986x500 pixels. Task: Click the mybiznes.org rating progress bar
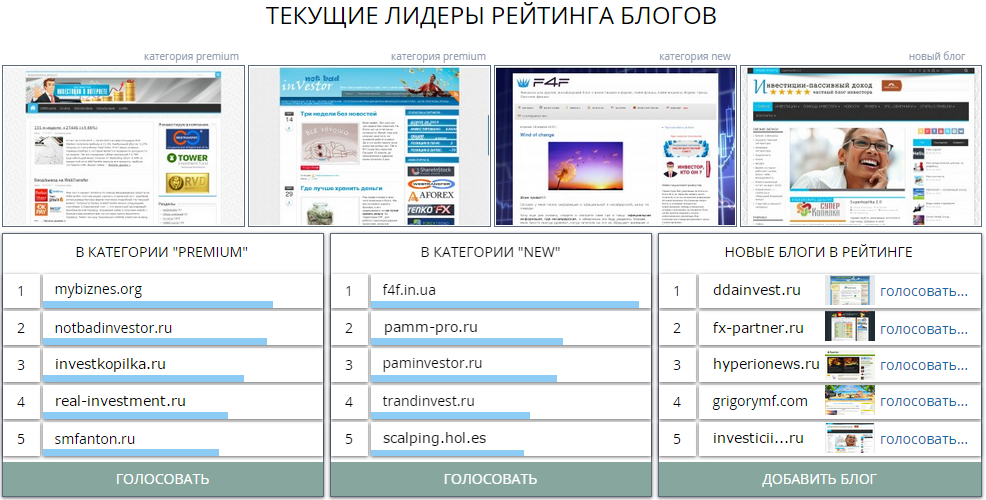(x=158, y=304)
